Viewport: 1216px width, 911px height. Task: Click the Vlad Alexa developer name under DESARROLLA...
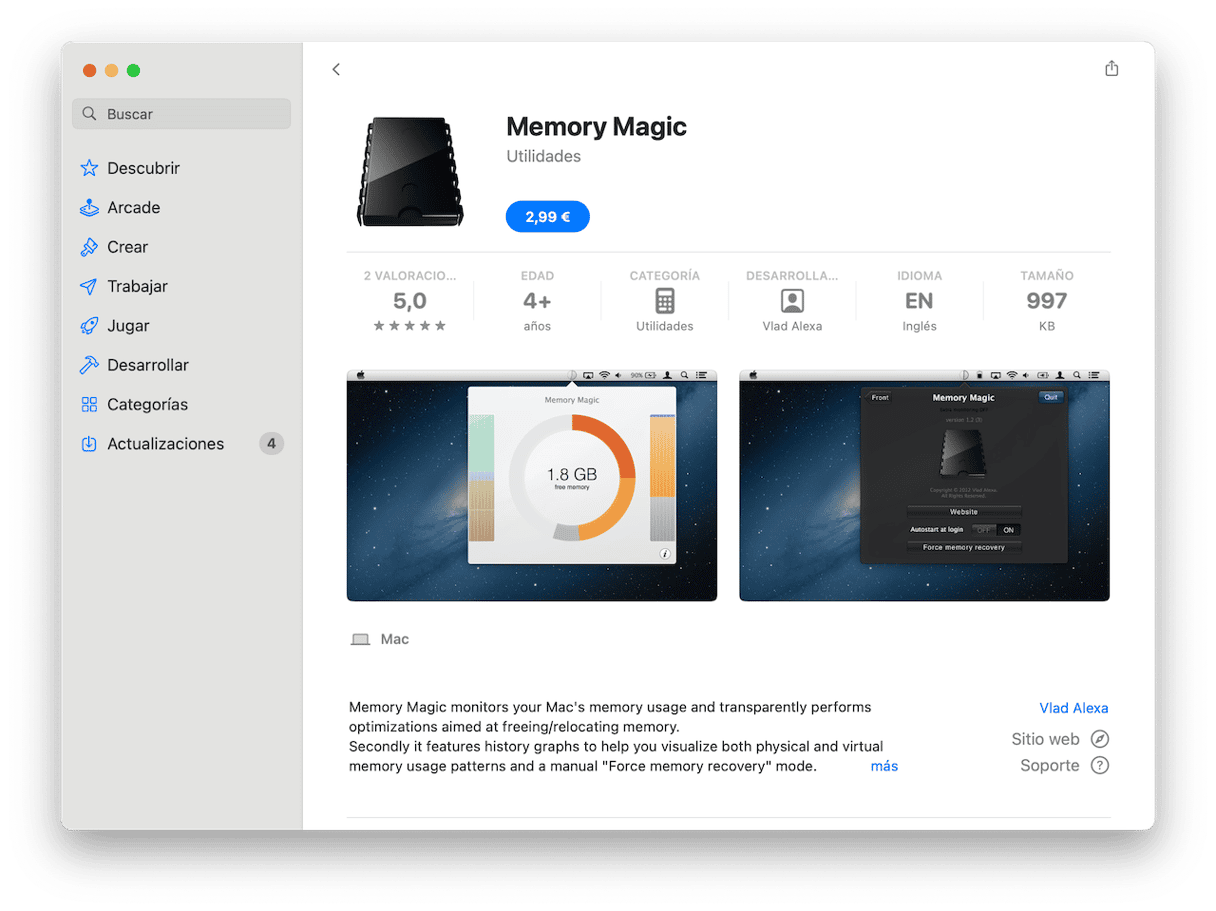click(x=792, y=327)
